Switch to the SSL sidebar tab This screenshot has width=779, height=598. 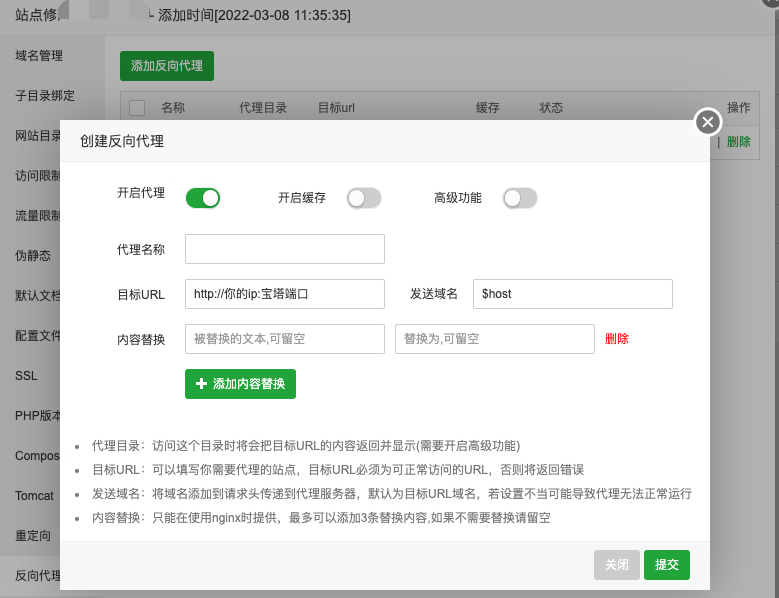coord(26,376)
